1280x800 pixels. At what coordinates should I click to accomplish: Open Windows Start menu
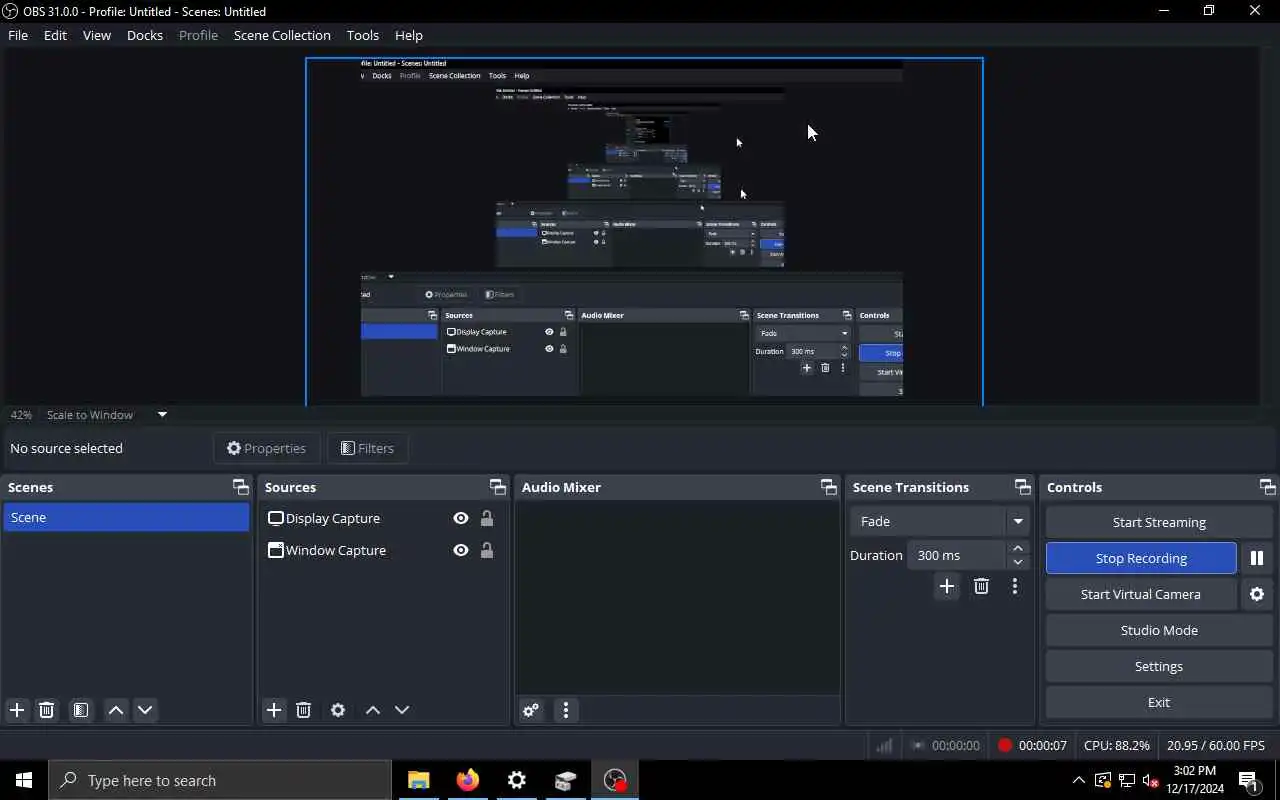[24, 780]
